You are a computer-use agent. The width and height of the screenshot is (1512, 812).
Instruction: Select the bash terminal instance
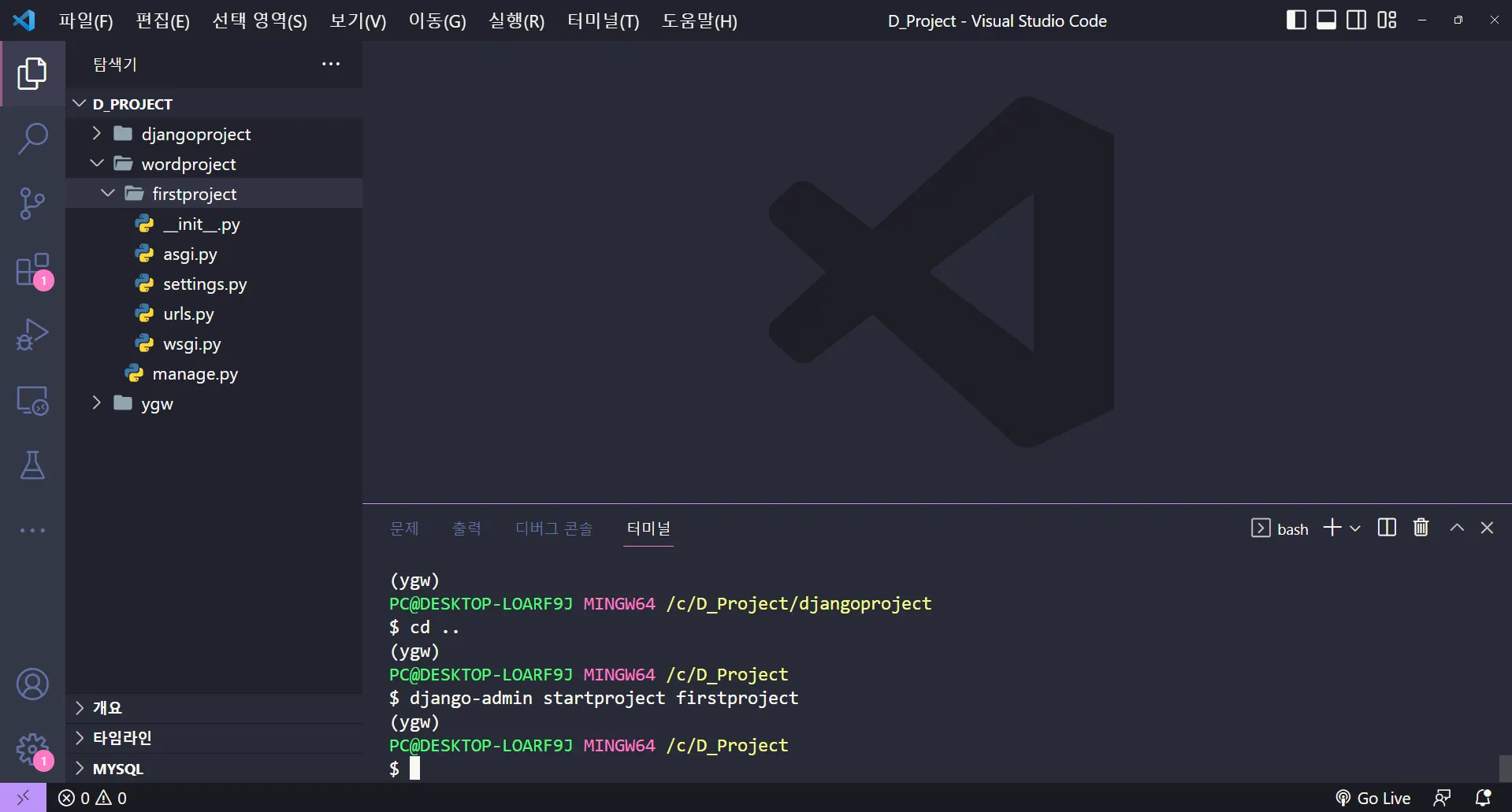[1280, 528]
